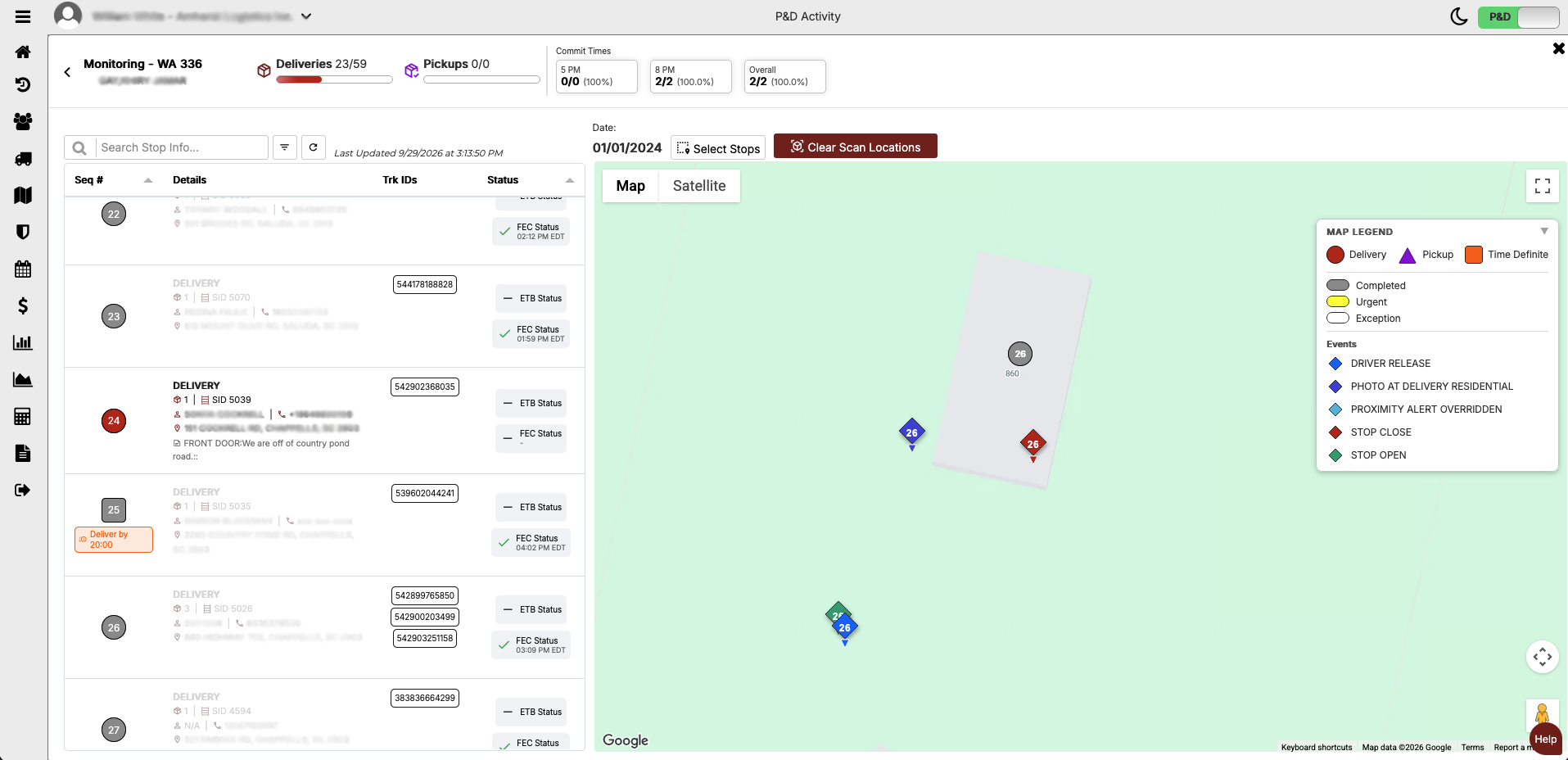Click the gray 26 map marker
Image resolution: width=1568 pixels, height=760 pixels.
tap(1020, 354)
